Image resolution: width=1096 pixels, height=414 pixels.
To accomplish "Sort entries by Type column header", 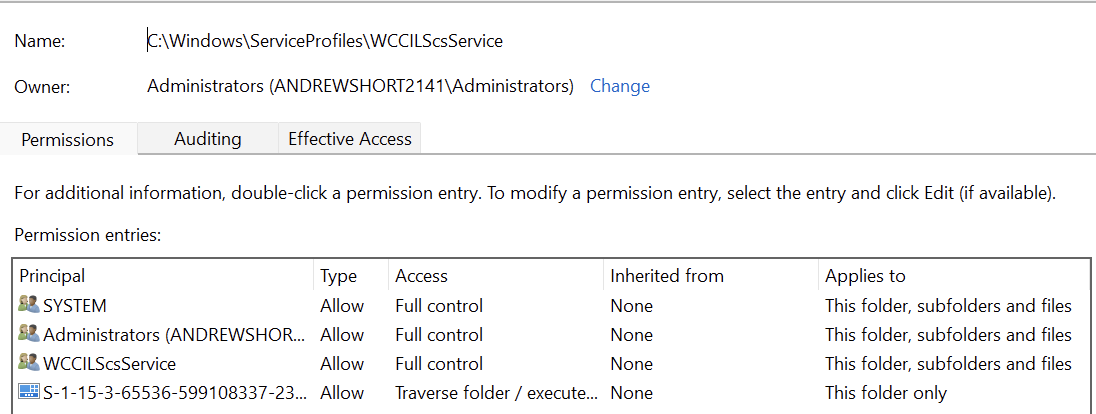I will pos(338,276).
